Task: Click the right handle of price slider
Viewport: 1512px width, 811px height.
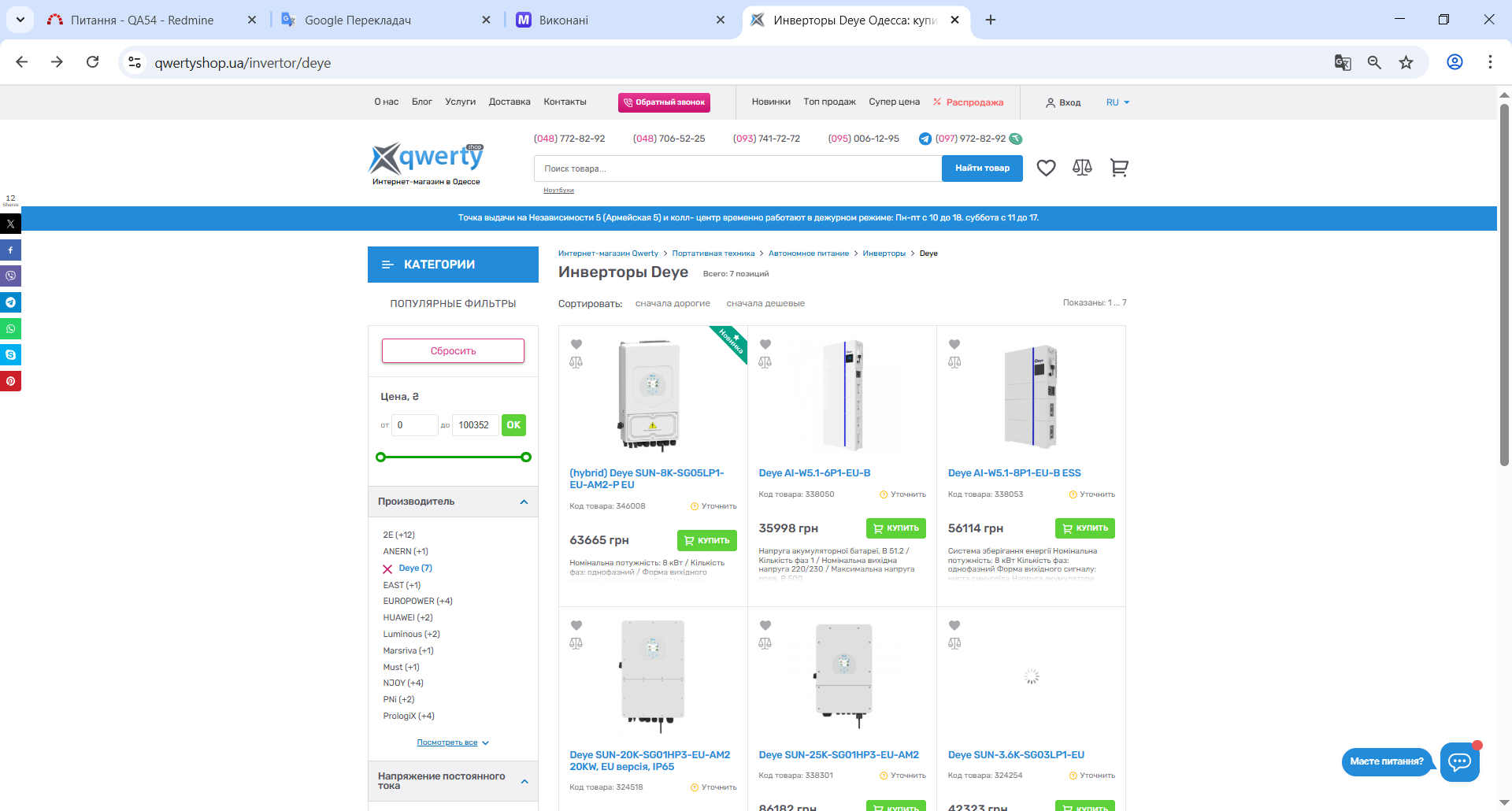Action: coord(526,457)
